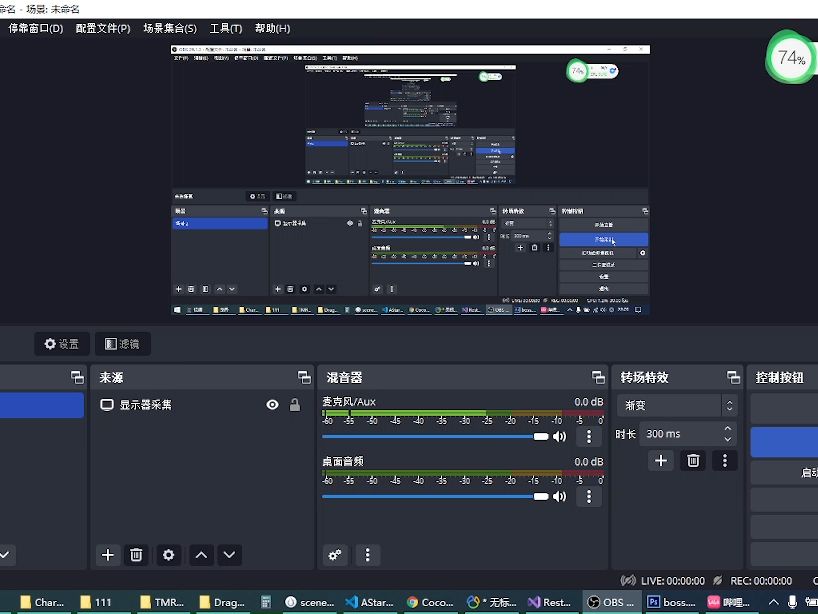Move scene down with the chevron in the scenes panel
This screenshot has width=818, height=614.
[5, 555]
